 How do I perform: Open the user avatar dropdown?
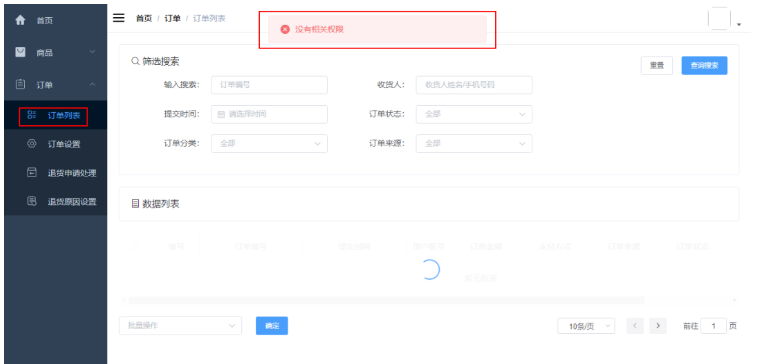tap(725, 19)
